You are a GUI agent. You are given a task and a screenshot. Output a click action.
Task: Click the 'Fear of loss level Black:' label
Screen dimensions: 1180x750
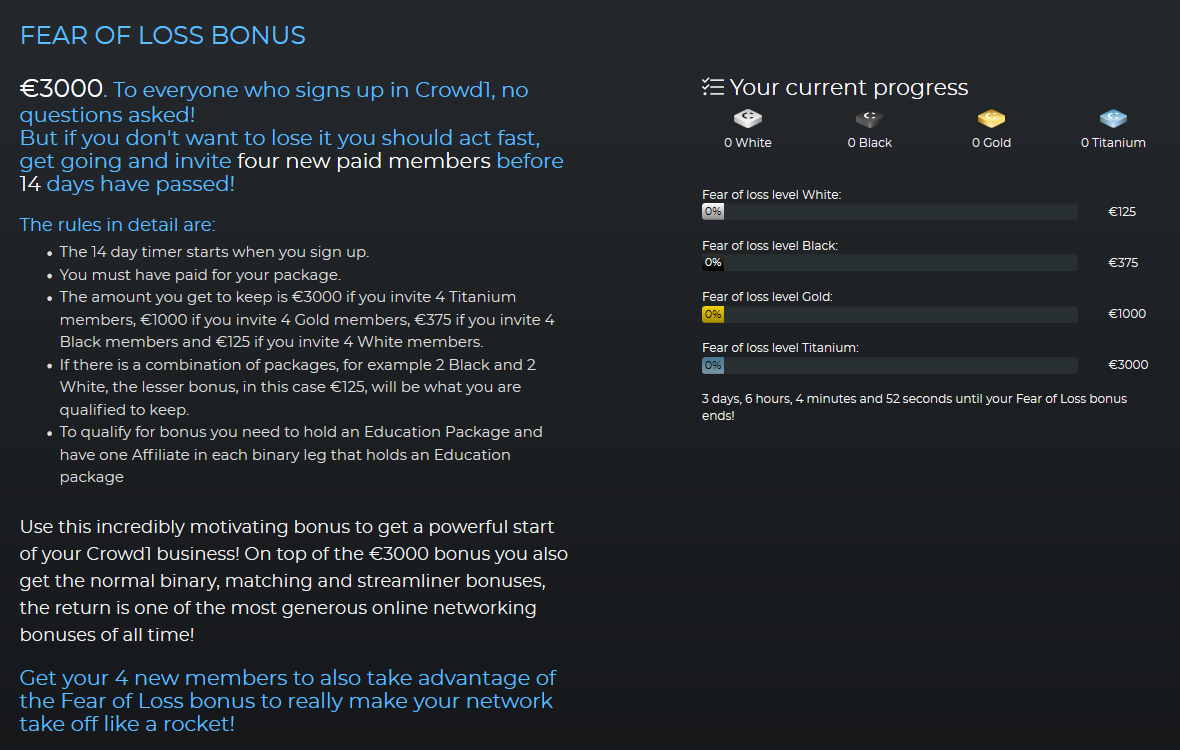tap(770, 246)
